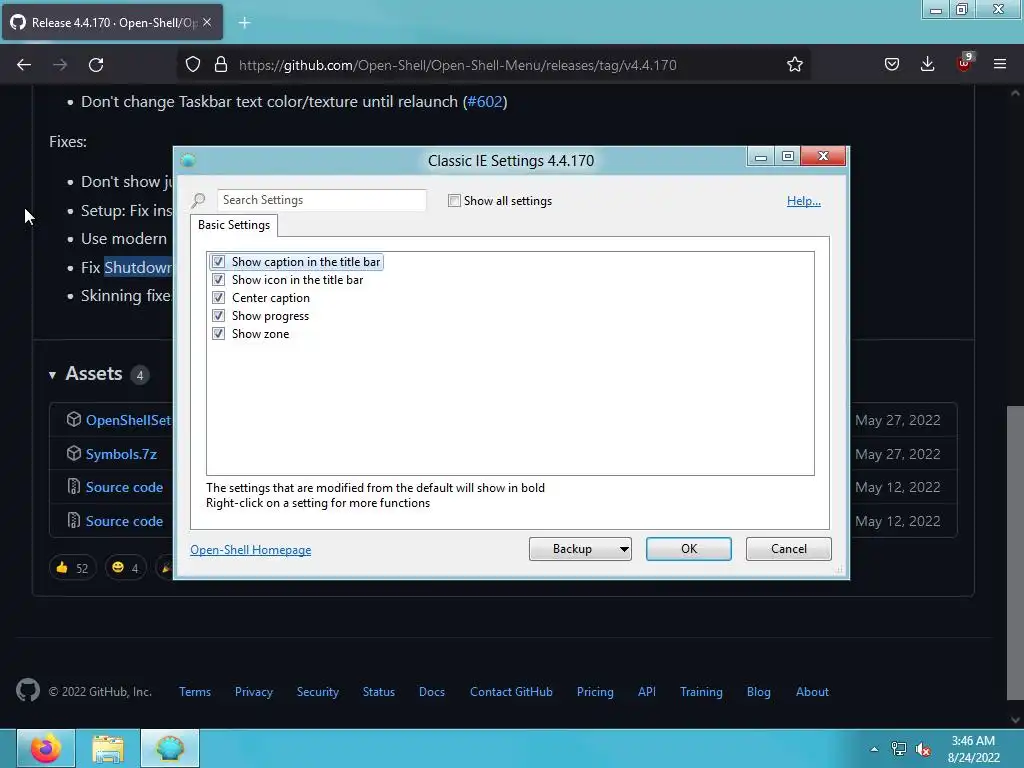Go back in Firefox browser
The width and height of the screenshot is (1024, 768).
24,65
